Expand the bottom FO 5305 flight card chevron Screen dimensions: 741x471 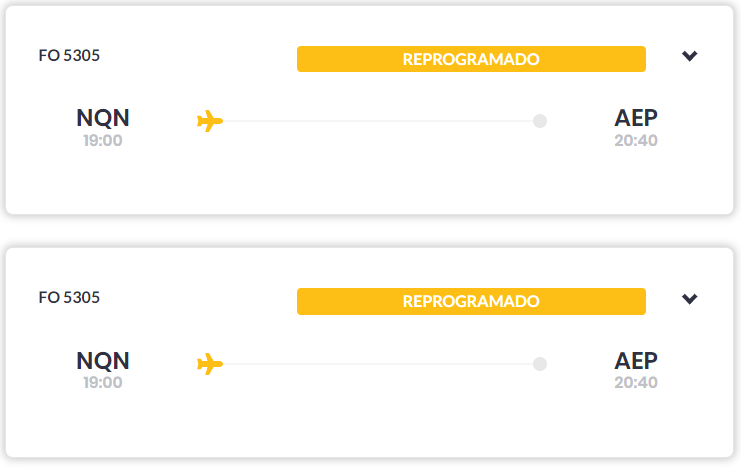[689, 299]
